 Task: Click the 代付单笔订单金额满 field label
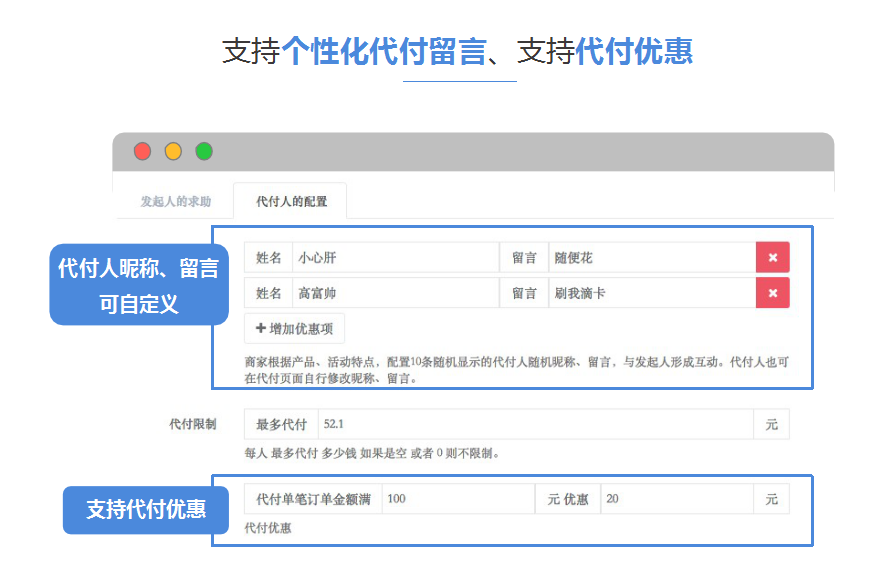[x=312, y=499]
